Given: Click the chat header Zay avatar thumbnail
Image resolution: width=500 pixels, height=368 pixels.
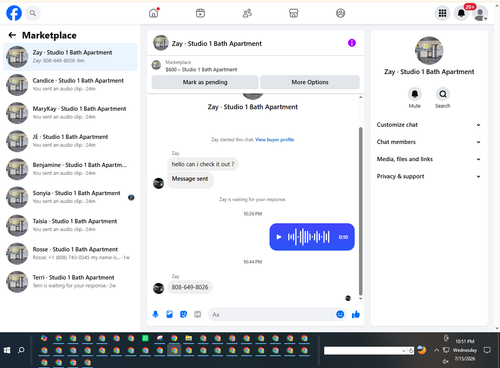Looking at the screenshot, I should 161,43.
